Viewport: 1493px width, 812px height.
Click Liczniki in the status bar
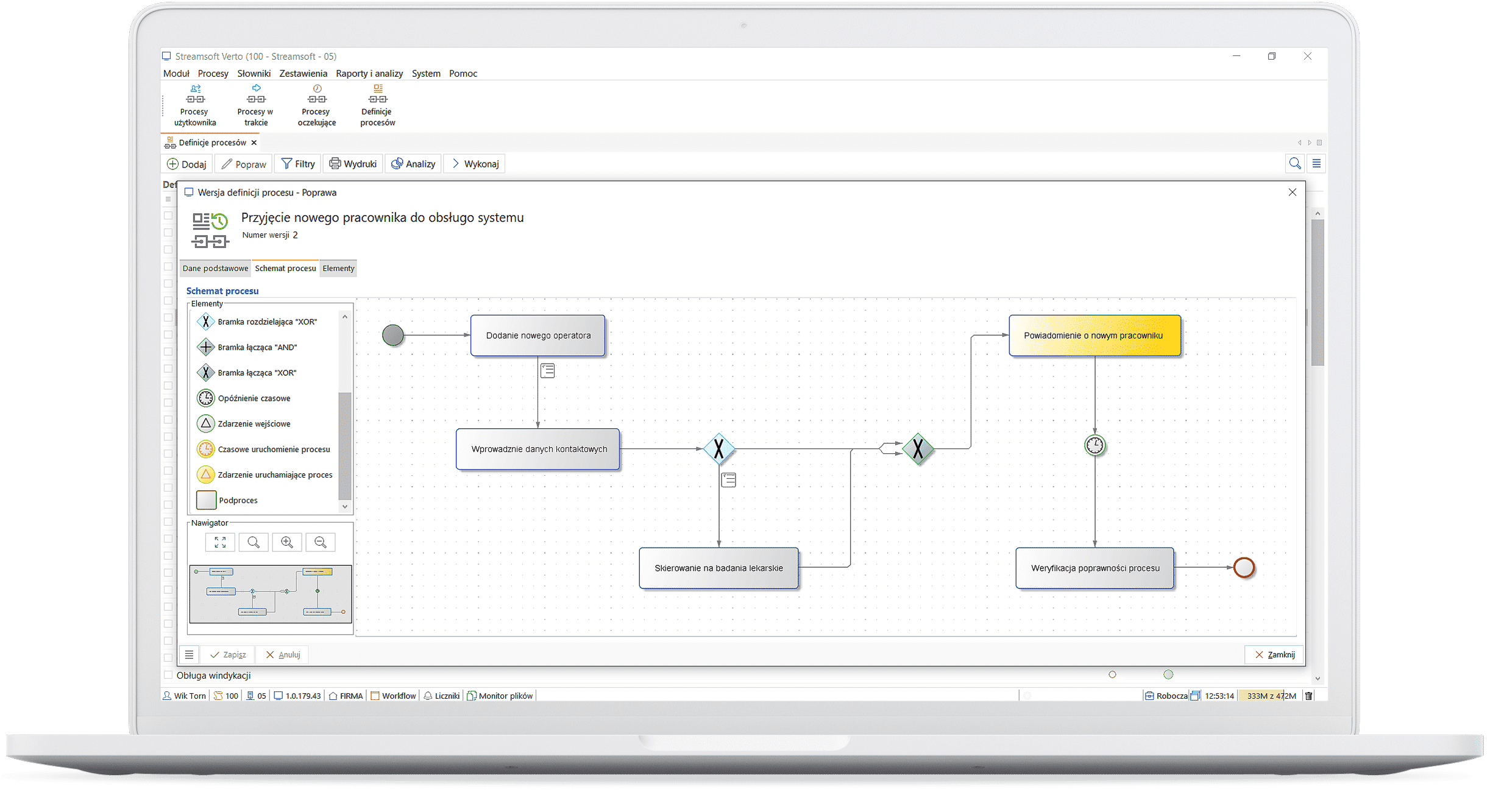[442, 696]
